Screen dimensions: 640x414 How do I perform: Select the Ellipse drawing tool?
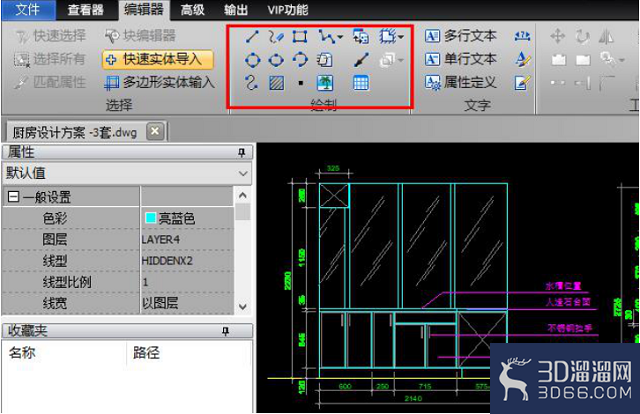click(x=276, y=60)
